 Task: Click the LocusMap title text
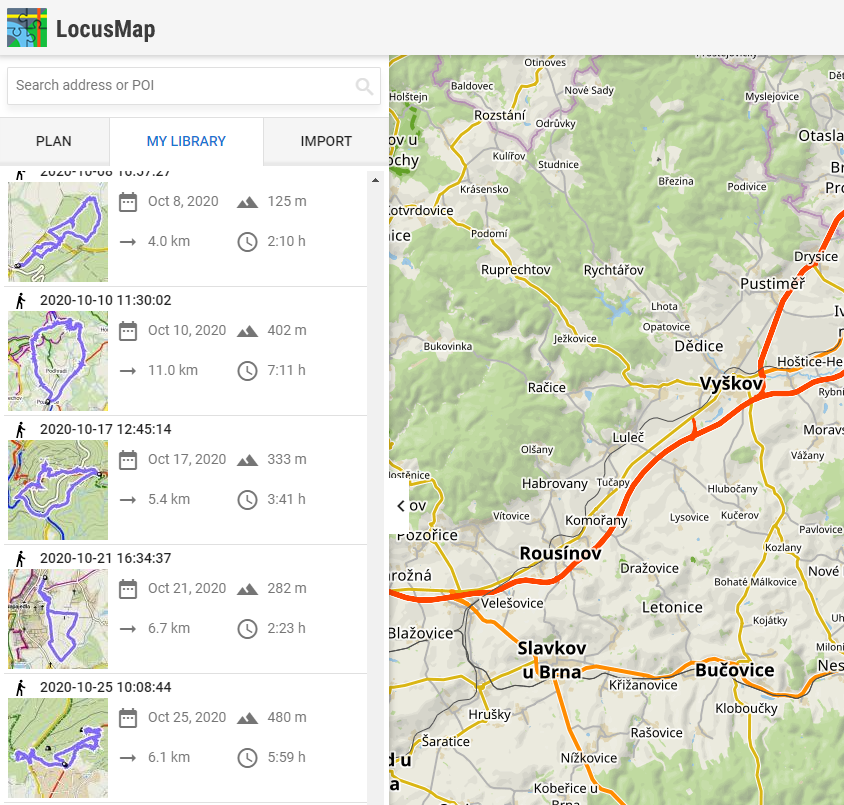coord(106,29)
